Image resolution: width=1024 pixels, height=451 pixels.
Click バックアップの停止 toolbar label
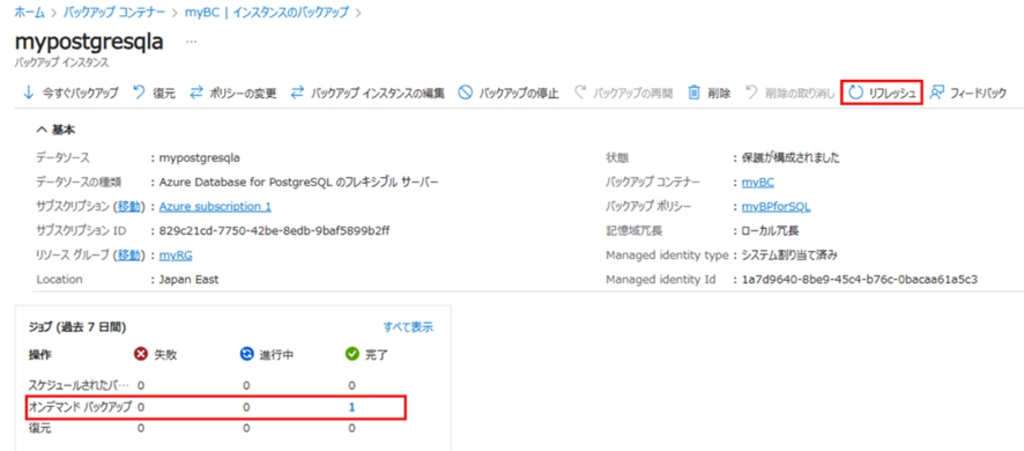[x=519, y=93]
